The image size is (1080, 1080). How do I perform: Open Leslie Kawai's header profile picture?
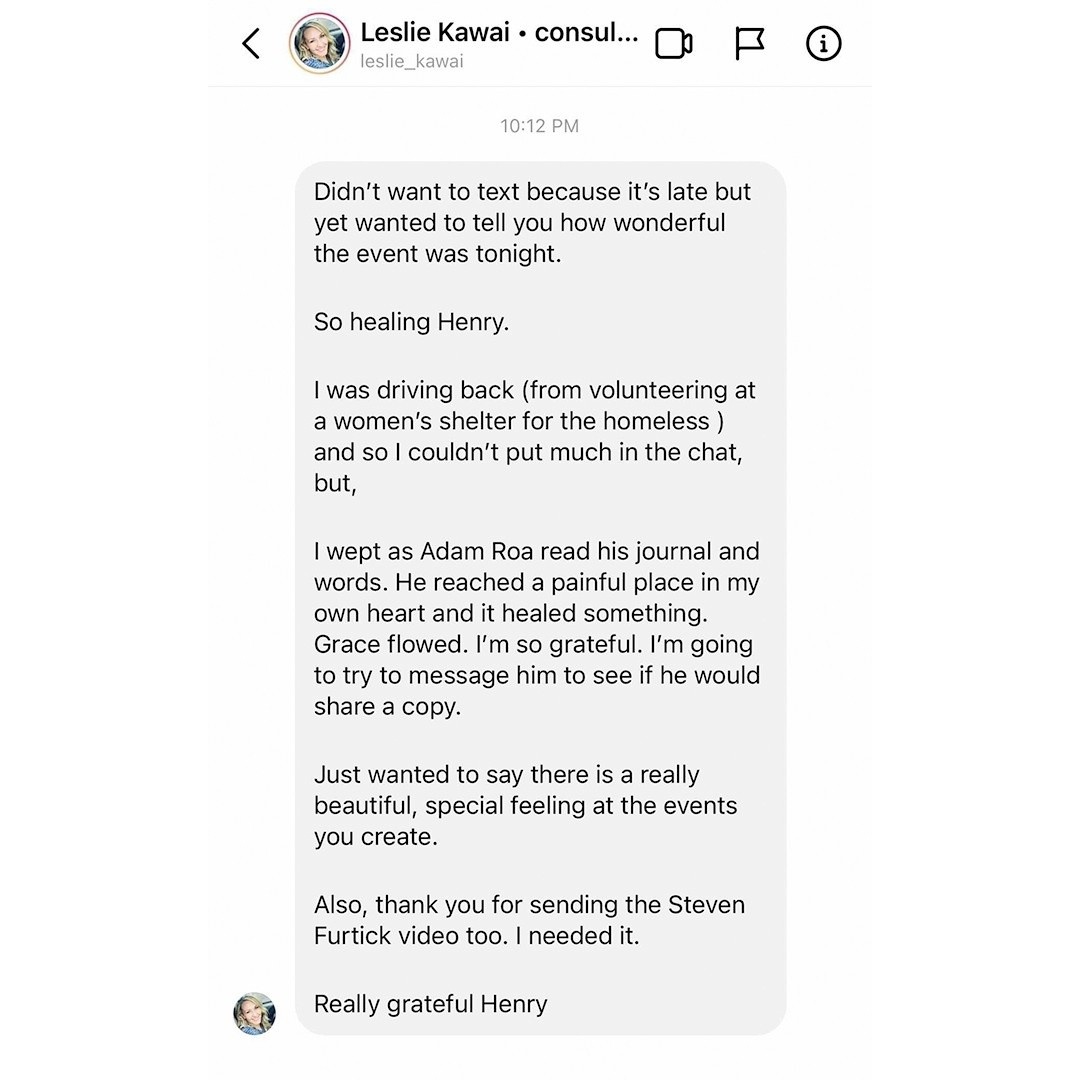coord(319,44)
